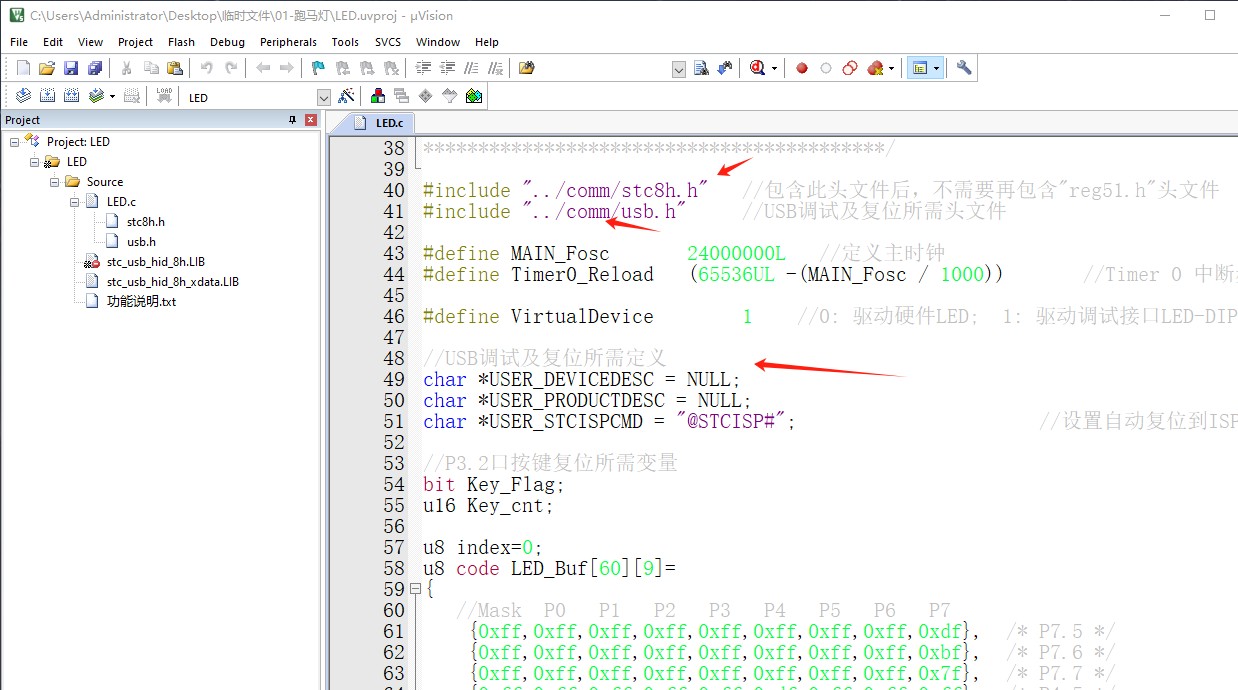Open Options for Target wand icon

(x=346, y=96)
